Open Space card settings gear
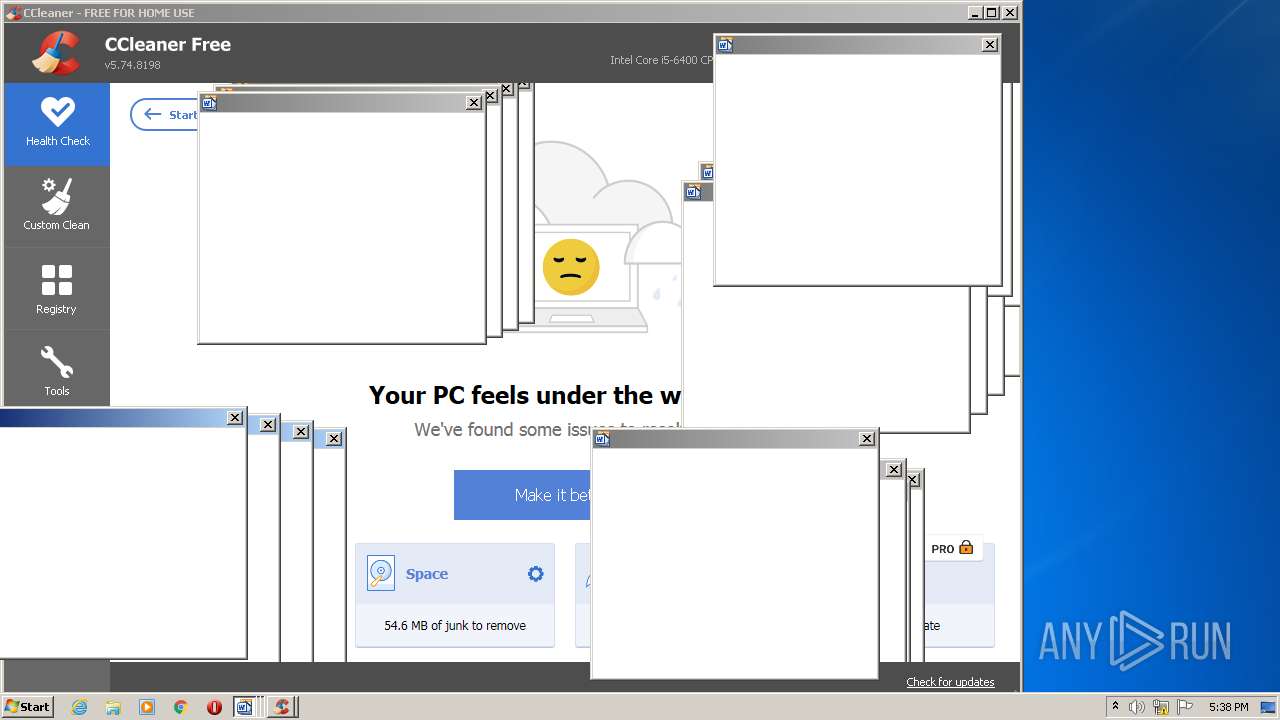The width and height of the screenshot is (1280, 720). [x=536, y=574]
